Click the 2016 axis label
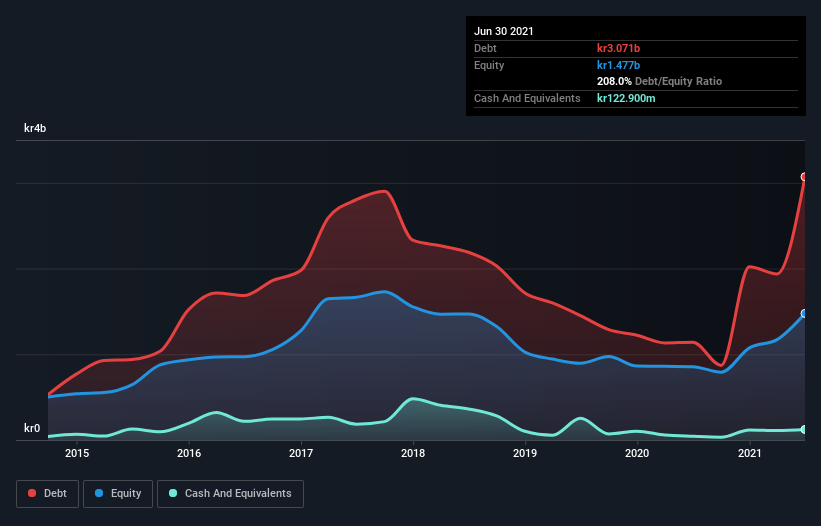Screen dimensions: 821x526 (189, 453)
